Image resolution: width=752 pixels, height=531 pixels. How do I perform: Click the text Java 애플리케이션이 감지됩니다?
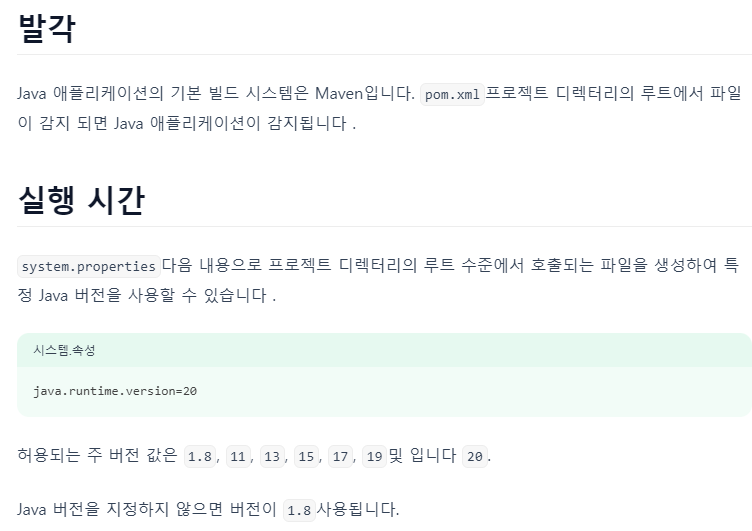click(x=235, y=123)
